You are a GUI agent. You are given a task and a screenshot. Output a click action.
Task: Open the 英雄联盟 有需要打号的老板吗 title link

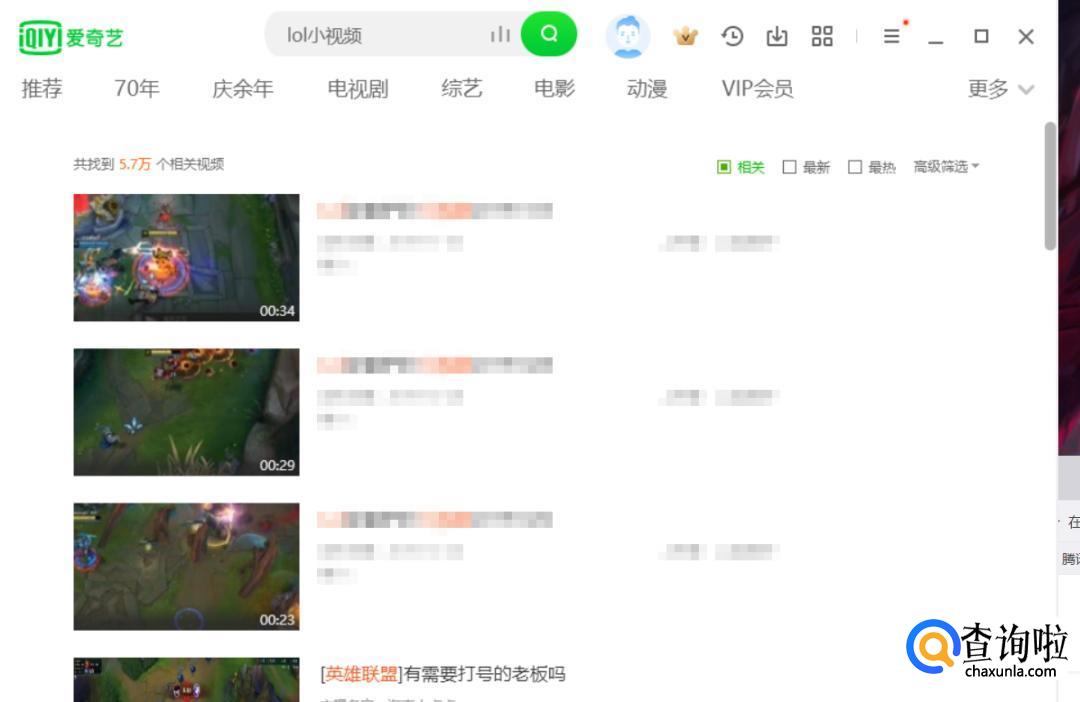[443, 674]
